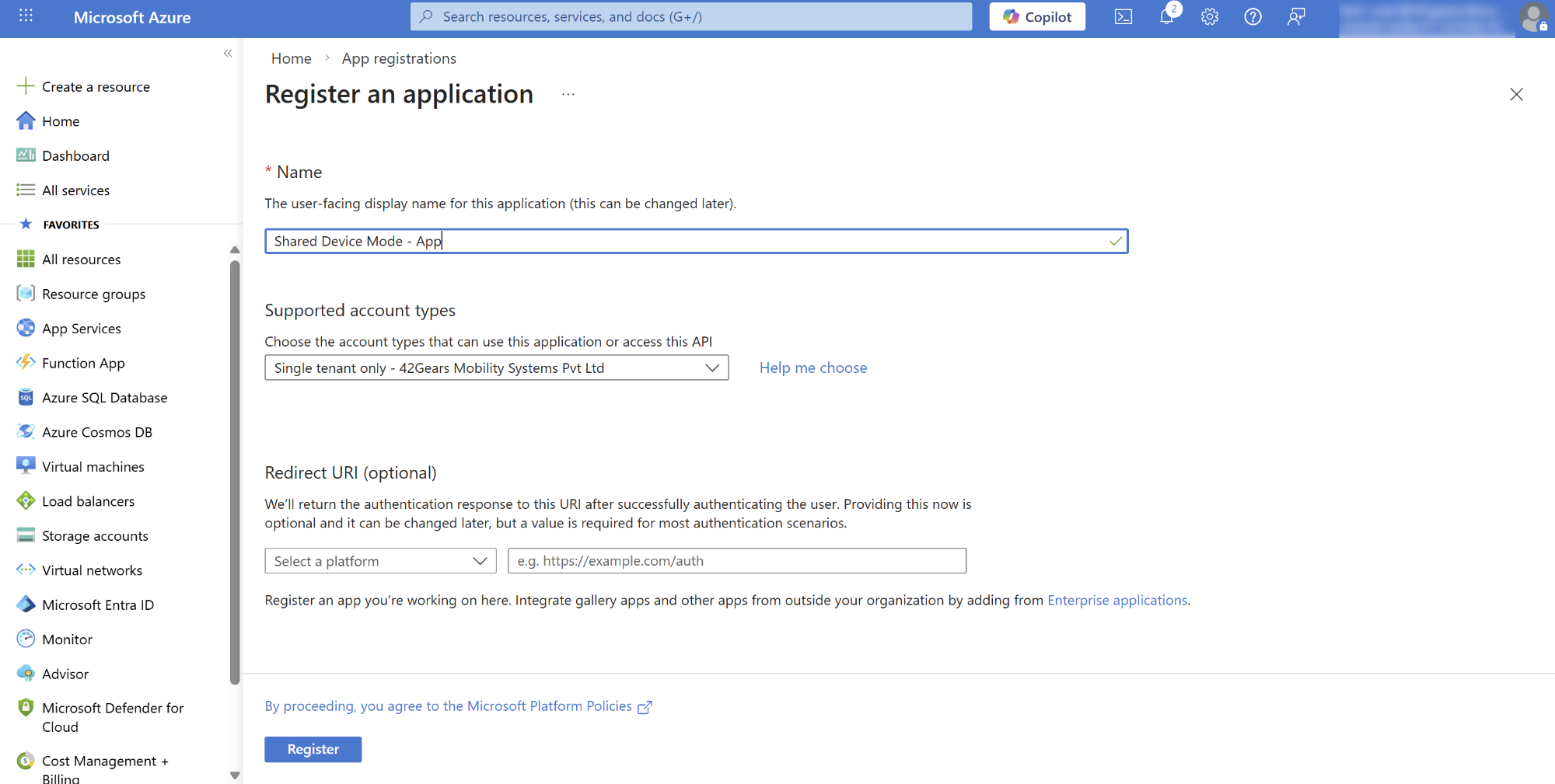The height and width of the screenshot is (784, 1555).
Task: Open the Help me choose link
Action: (x=812, y=368)
